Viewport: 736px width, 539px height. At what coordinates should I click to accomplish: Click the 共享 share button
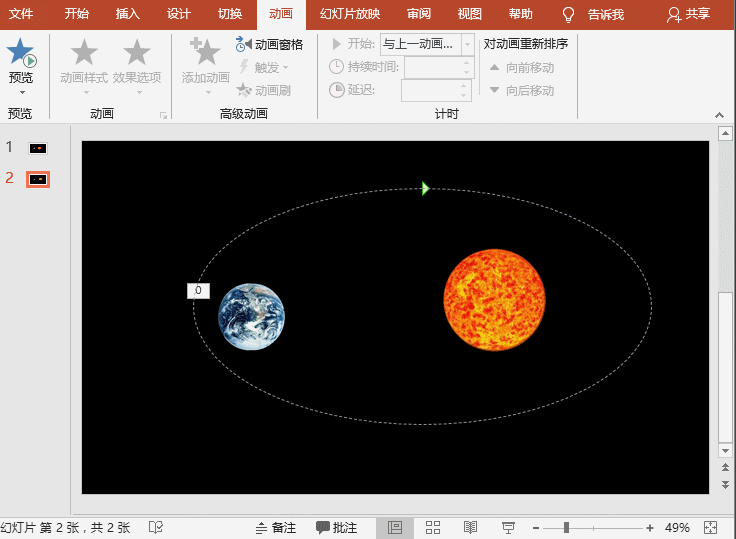point(688,14)
